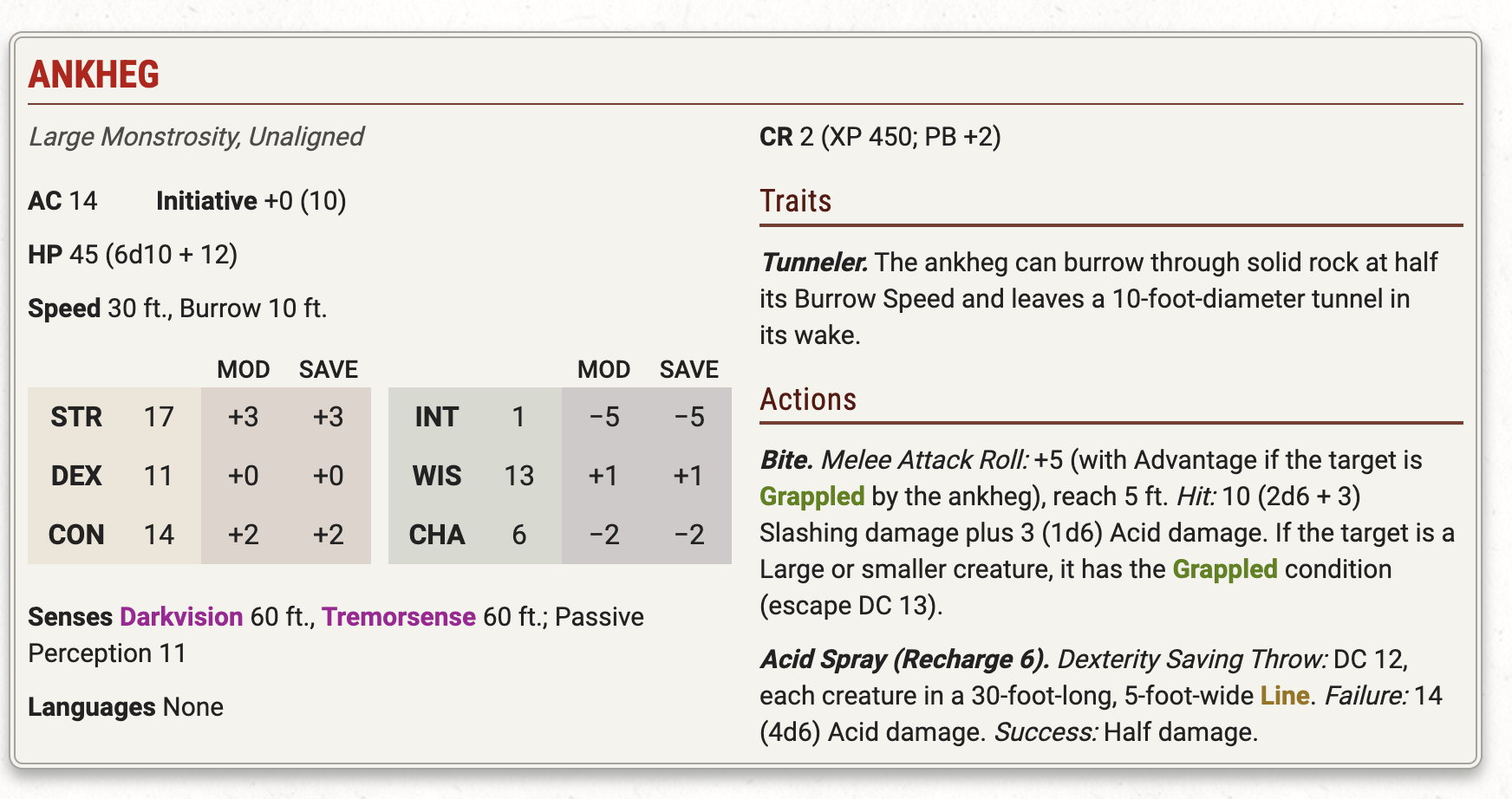
Task: Click the CON modifier +2
Action: [244, 535]
